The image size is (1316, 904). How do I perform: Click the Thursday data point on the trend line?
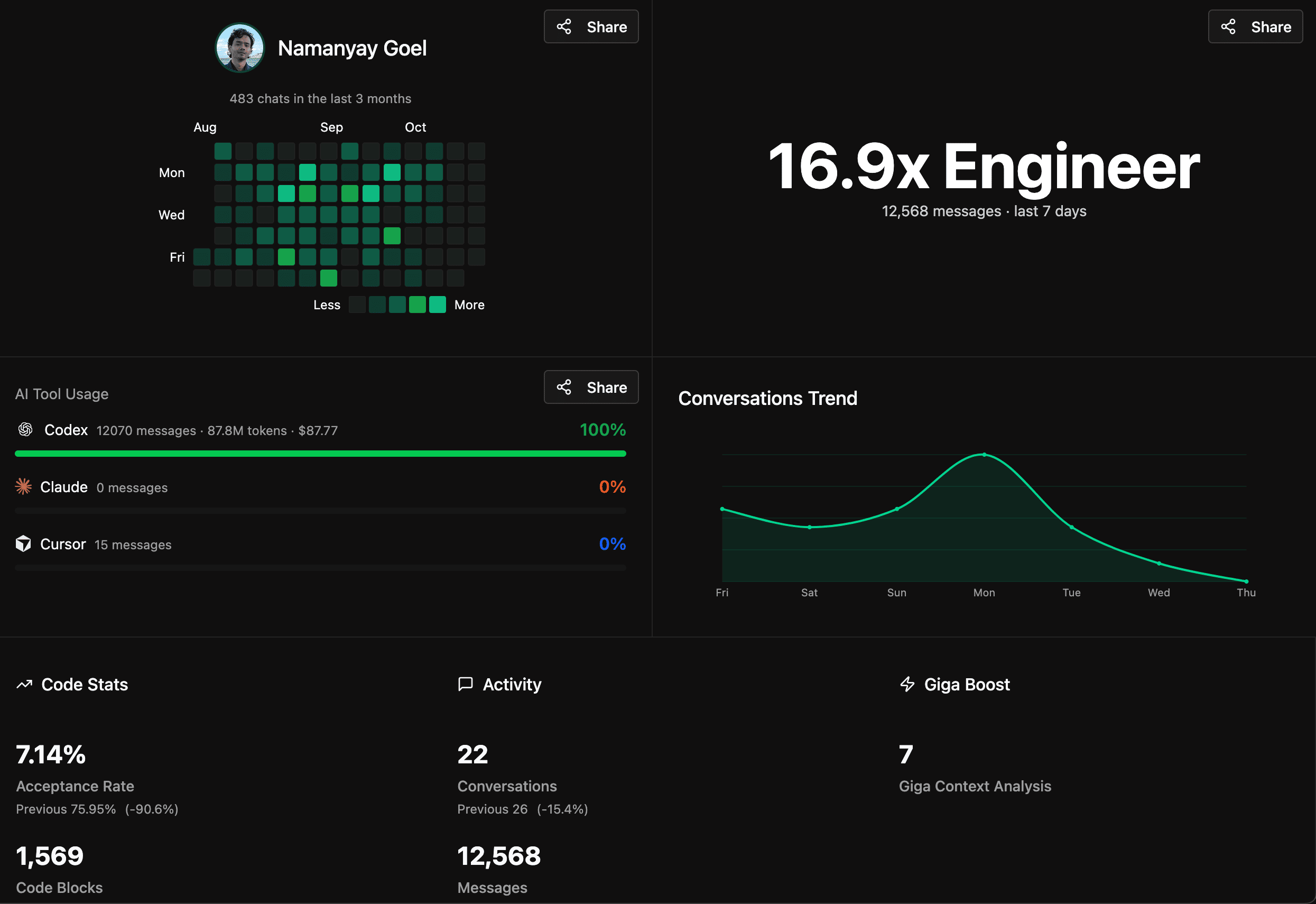coord(1245,580)
